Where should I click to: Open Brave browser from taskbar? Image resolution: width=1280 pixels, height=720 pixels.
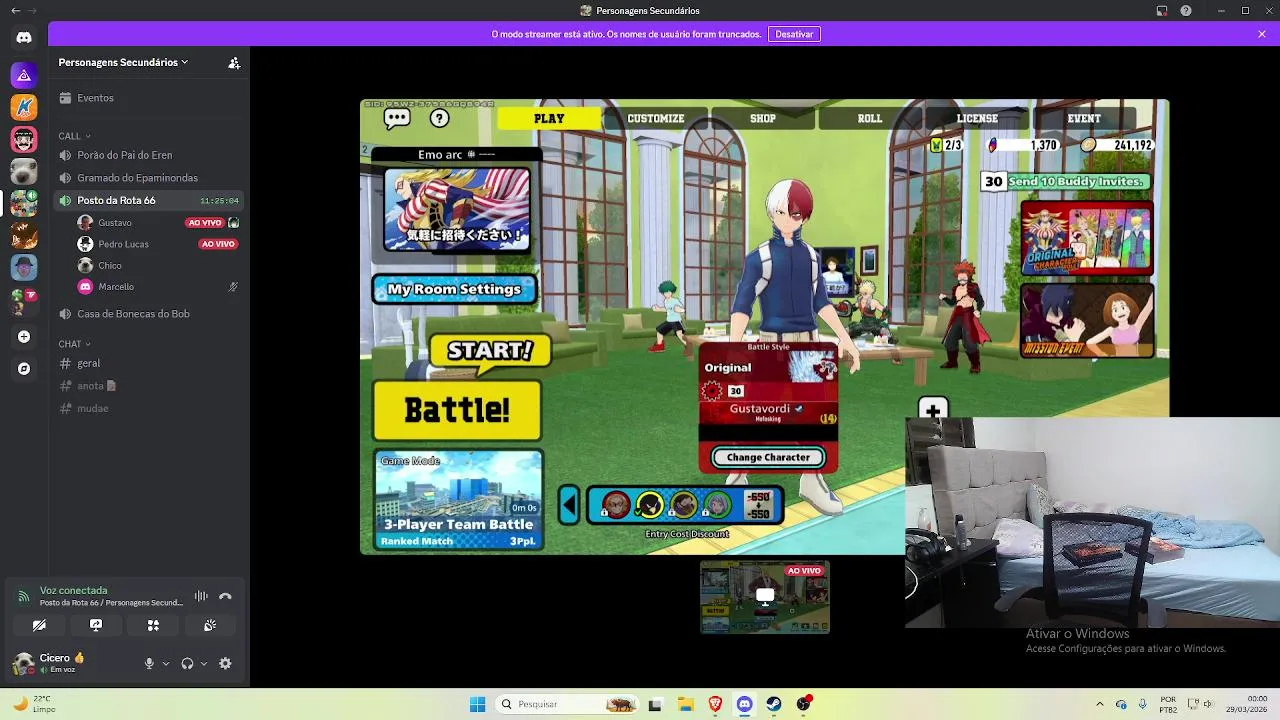[715, 704]
